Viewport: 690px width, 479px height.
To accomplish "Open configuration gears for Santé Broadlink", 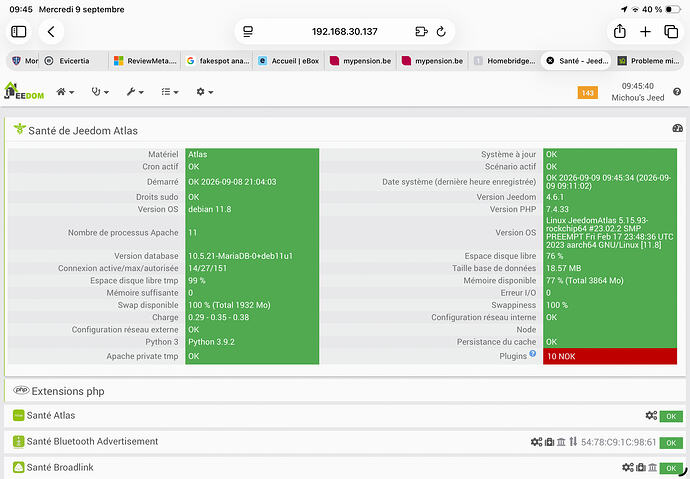I will coord(628,468).
